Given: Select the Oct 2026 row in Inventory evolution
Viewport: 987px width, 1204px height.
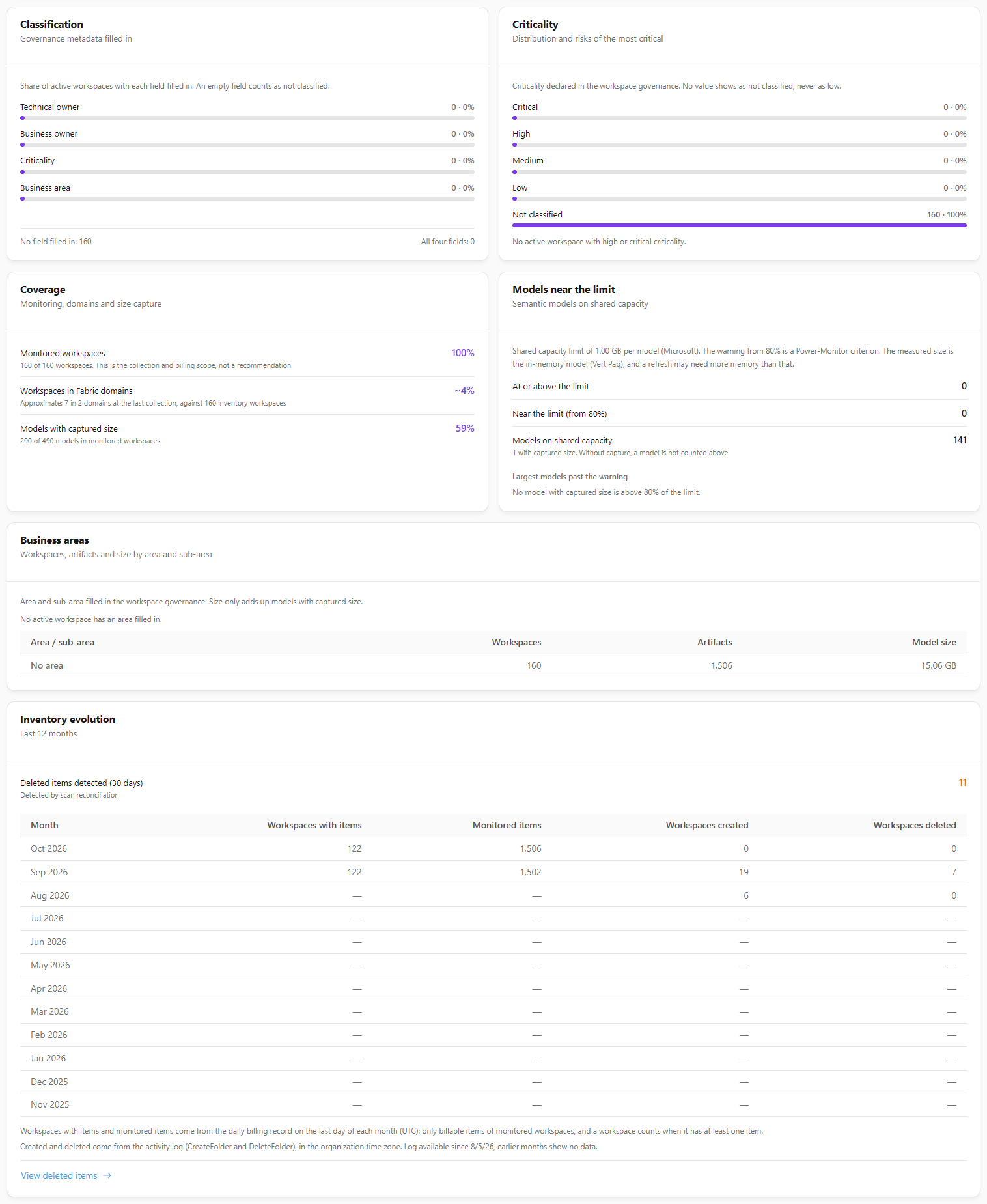Looking at the screenshot, I should pos(493,848).
